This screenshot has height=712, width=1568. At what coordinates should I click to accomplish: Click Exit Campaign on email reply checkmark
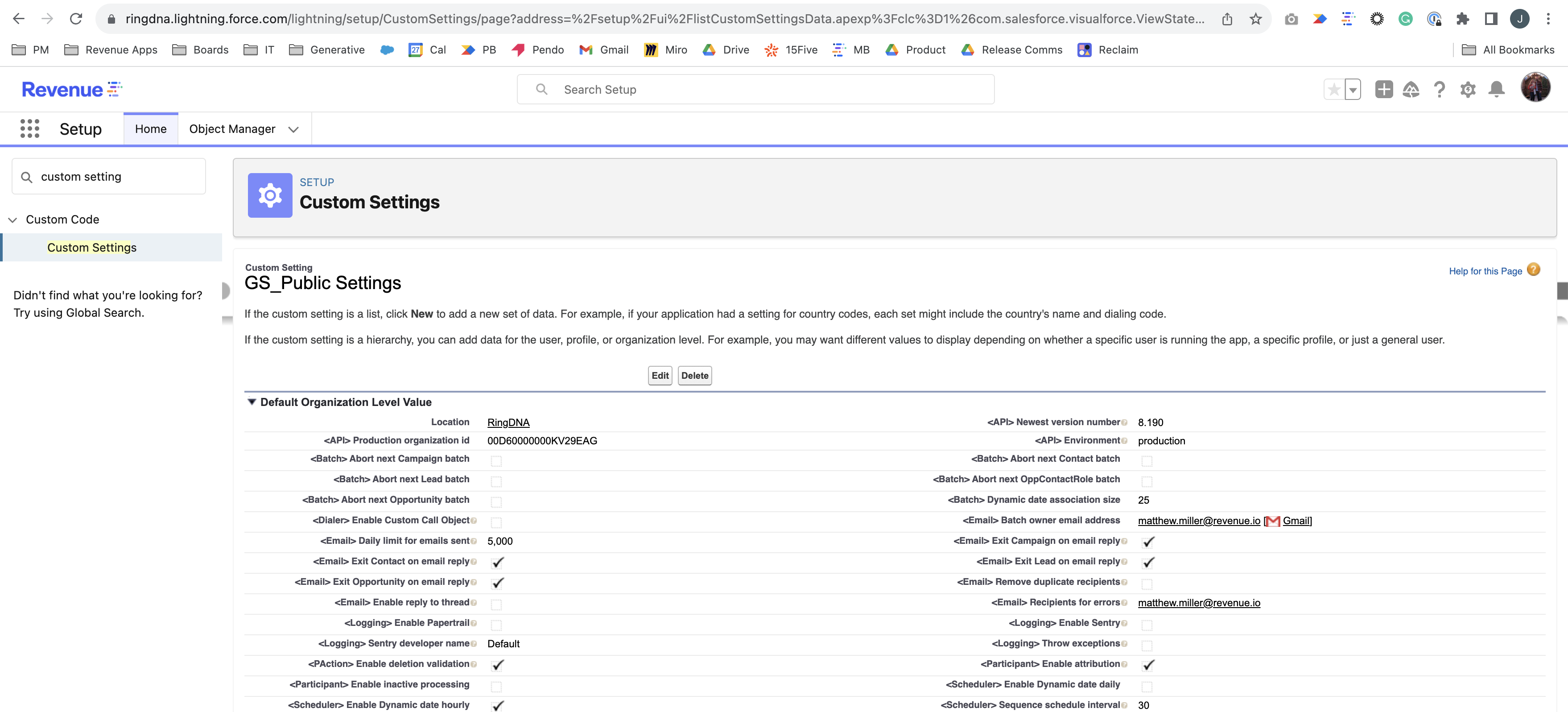pyautogui.click(x=1148, y=542)
